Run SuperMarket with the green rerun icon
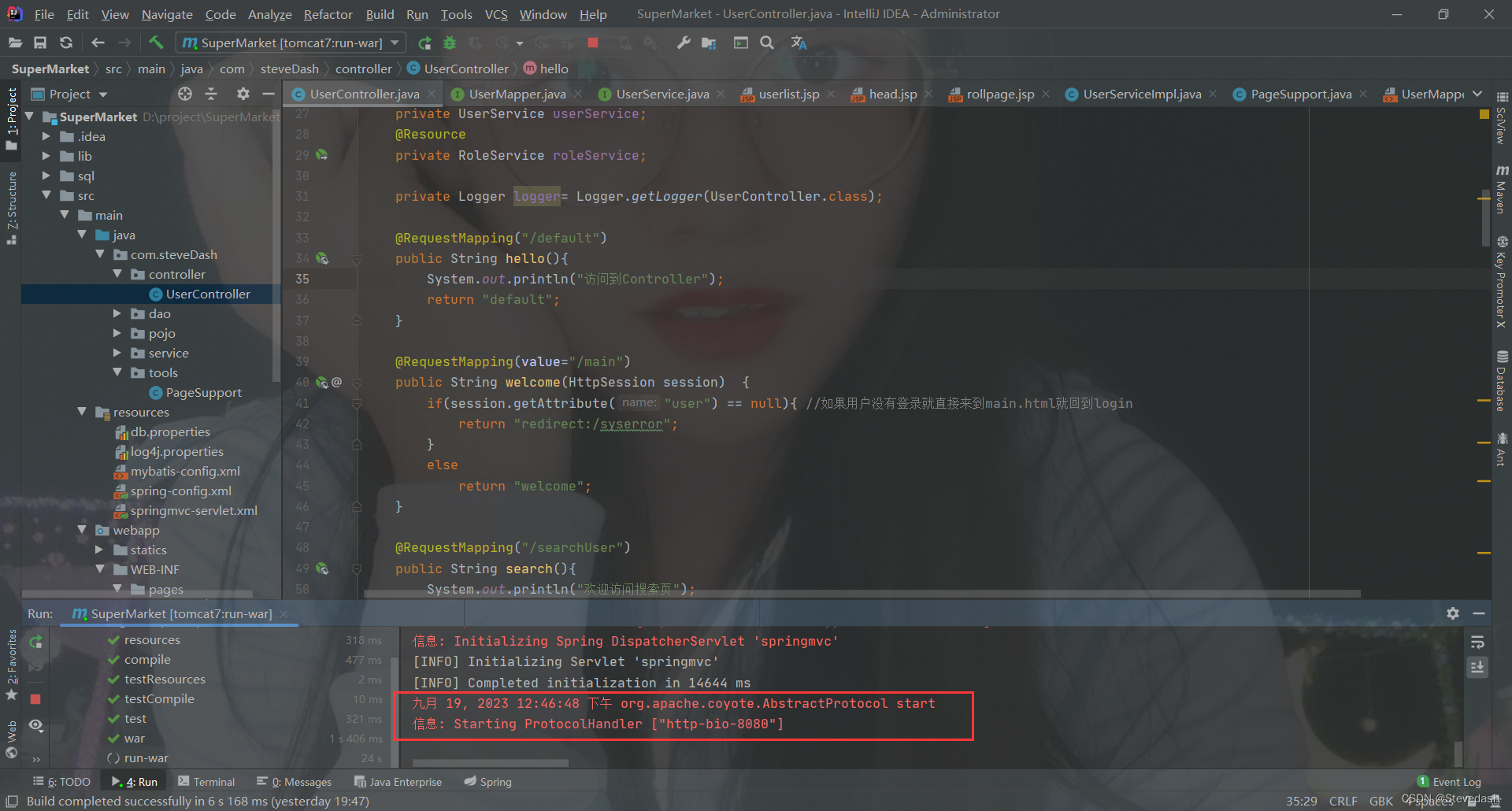 tap(425, 43)
